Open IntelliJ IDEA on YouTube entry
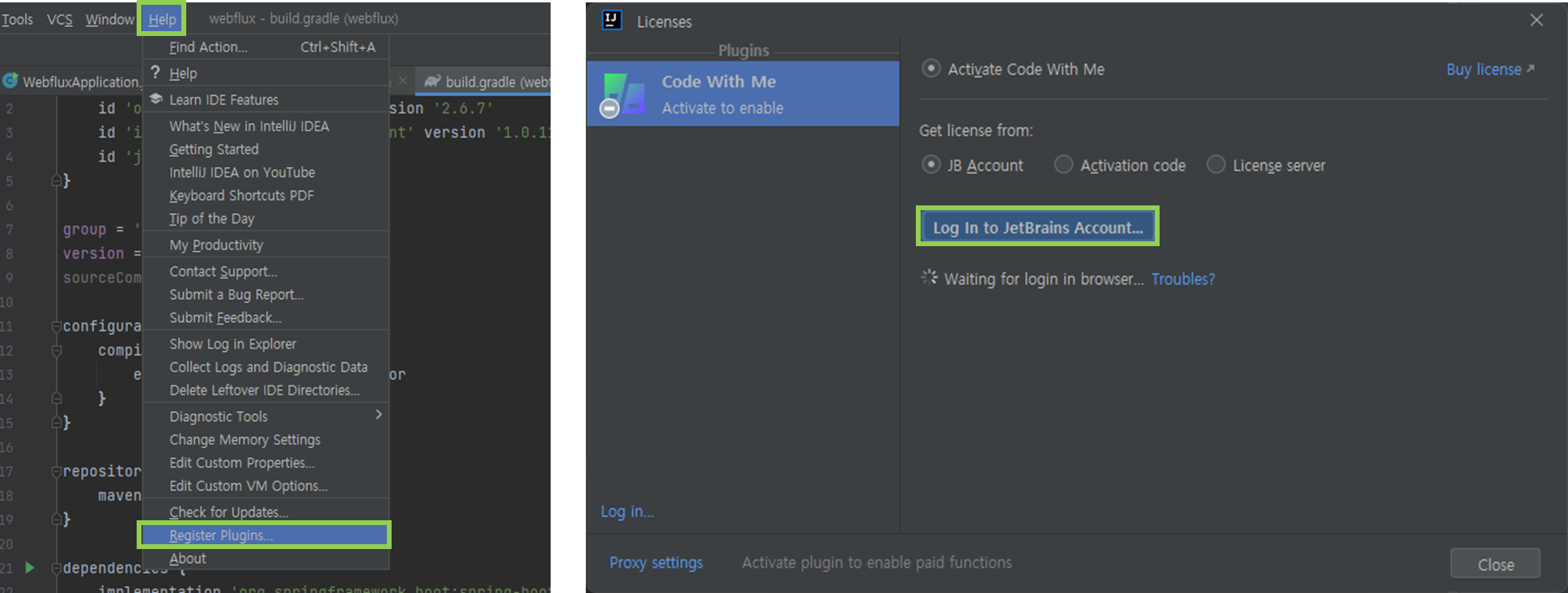This screenshot has height=593, width=1568. 266,173
